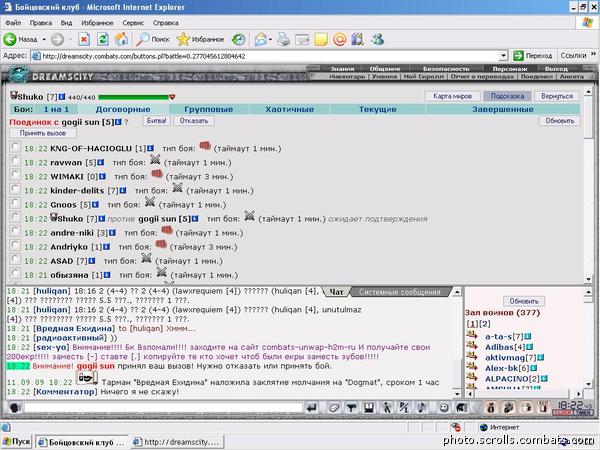The height and width of the screenshot is (450, 600).
Task: Select radio button for Andriyko challenge
Action: 15,245
